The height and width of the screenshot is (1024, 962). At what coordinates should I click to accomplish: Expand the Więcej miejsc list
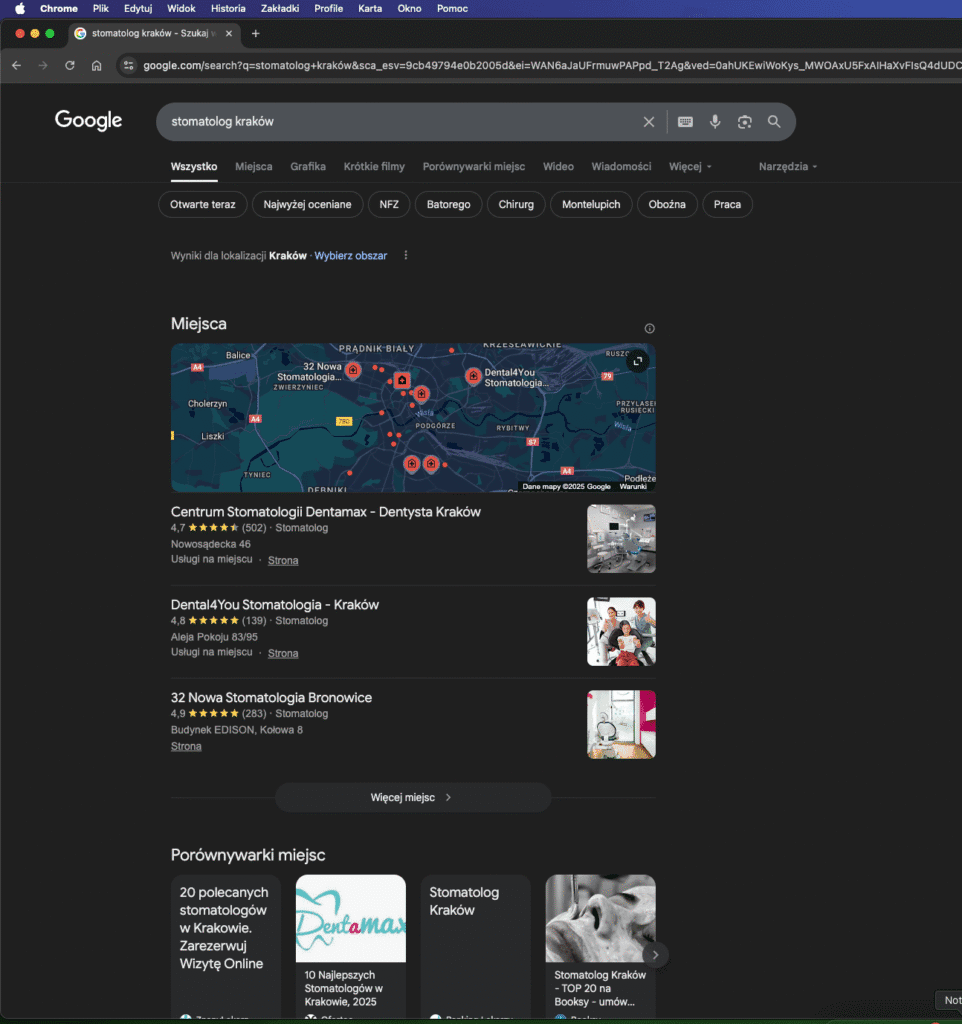coord(413,797)
